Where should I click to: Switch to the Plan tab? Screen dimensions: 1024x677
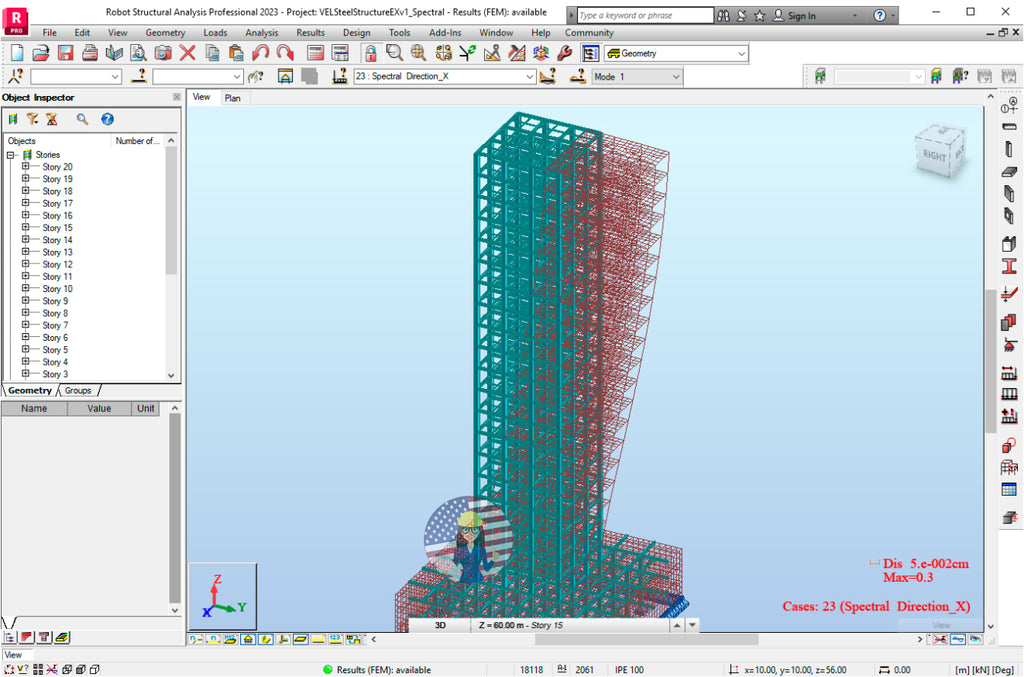(x=233, y=98)
